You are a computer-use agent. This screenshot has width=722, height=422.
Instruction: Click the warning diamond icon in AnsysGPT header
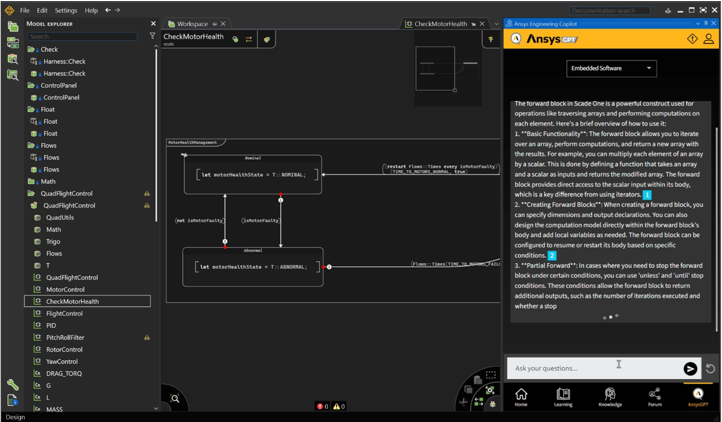(x=691, y=39)
